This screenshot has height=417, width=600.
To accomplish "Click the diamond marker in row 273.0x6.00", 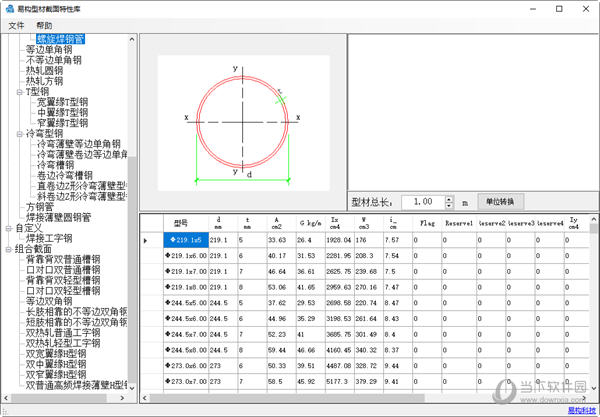I will 168,365.
